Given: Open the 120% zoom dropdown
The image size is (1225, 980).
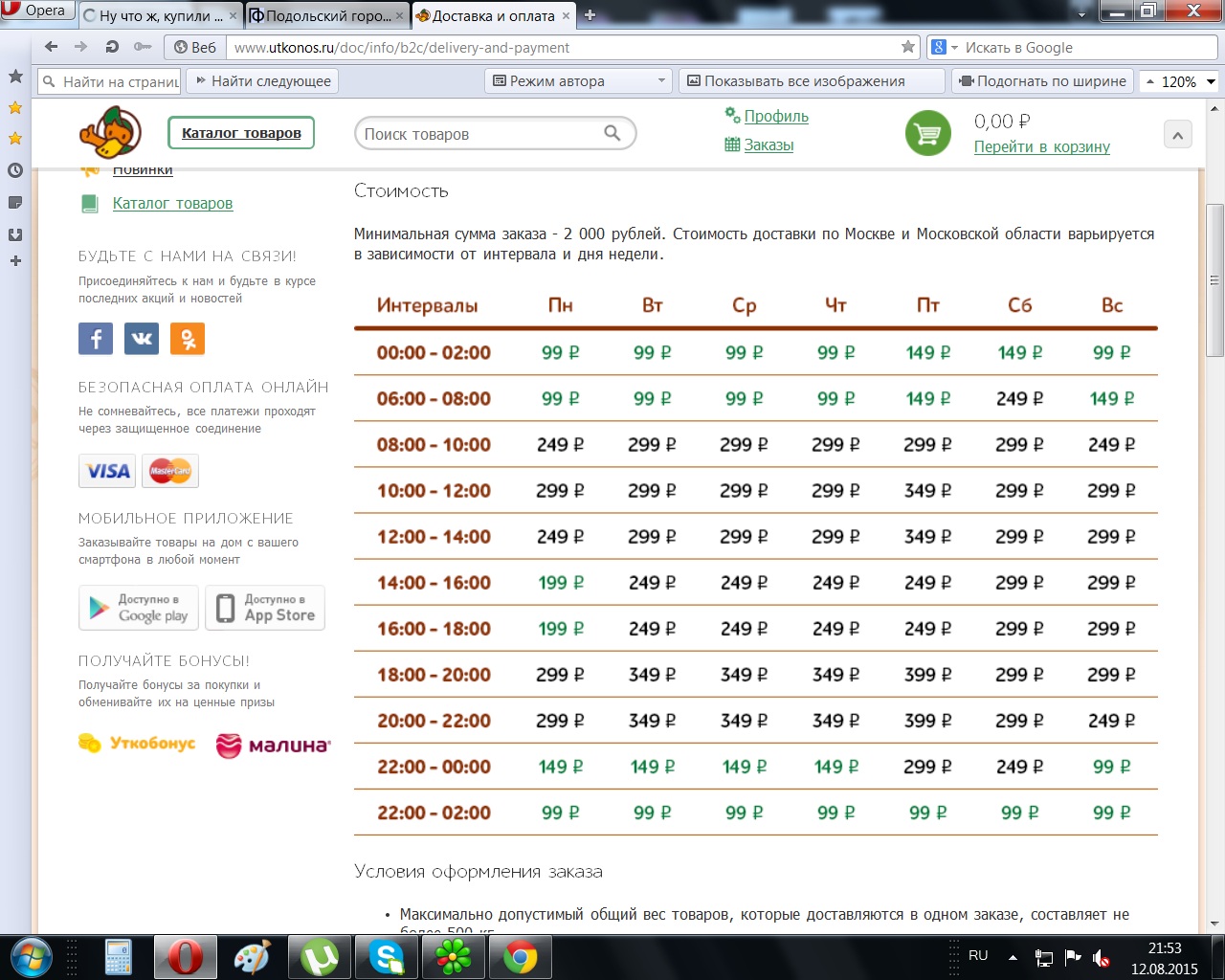Looking at the screenshot, I should pyautogui.click(x=1211, y=81).
